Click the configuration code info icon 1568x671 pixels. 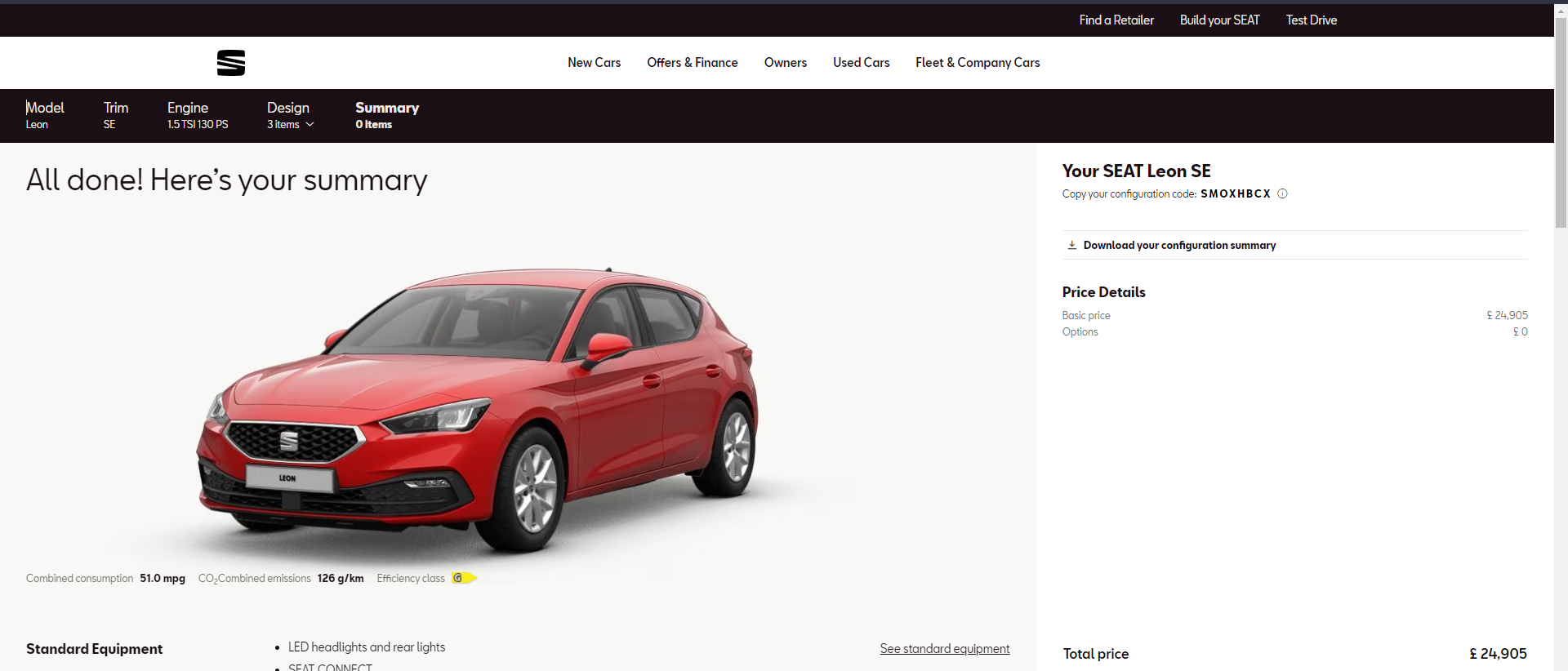click(1282, 193)
